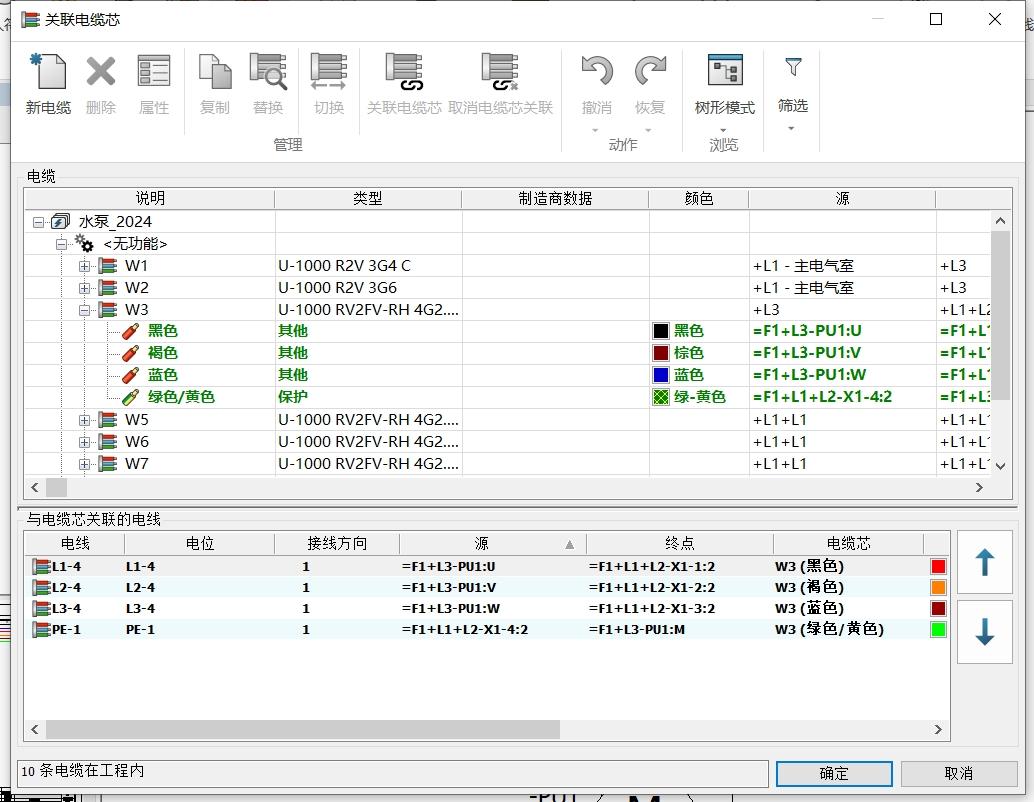The width and height of the screenshot is (1034, 802).
Task: Move wire up with blue up arrow
Action: (984, 563)
